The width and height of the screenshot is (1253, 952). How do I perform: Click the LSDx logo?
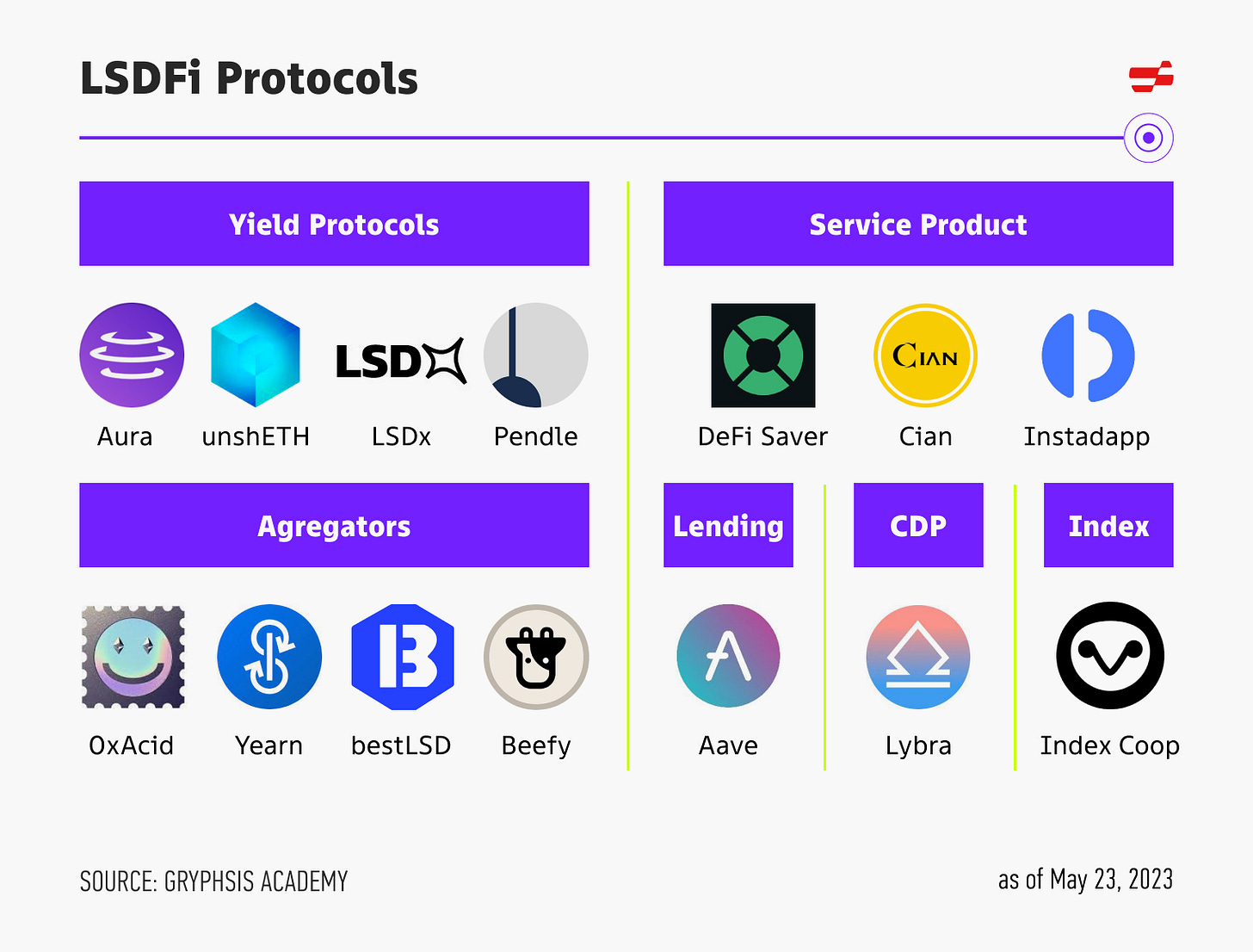point(401,361)
